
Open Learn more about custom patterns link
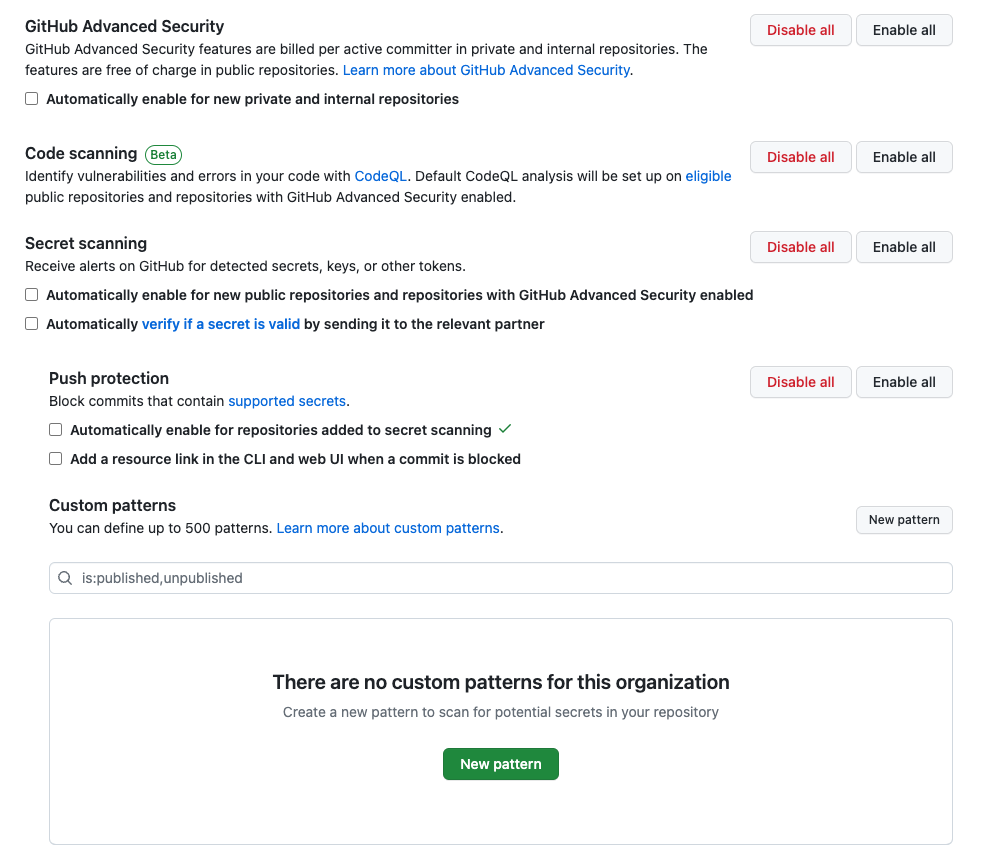(x=388, y=528)
